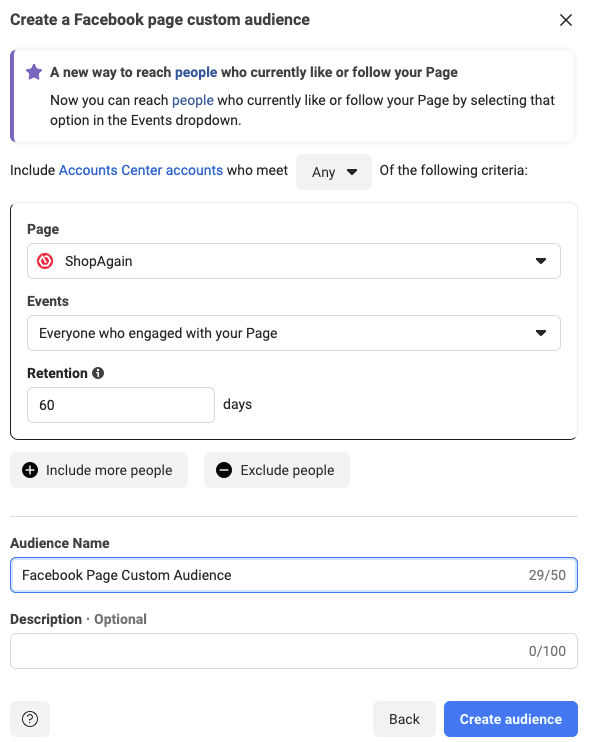This screenshot has height=742, width=590.
Task: Open the Accounts Center accounts link
Action: pyautogui.click(x=141, y=170)
